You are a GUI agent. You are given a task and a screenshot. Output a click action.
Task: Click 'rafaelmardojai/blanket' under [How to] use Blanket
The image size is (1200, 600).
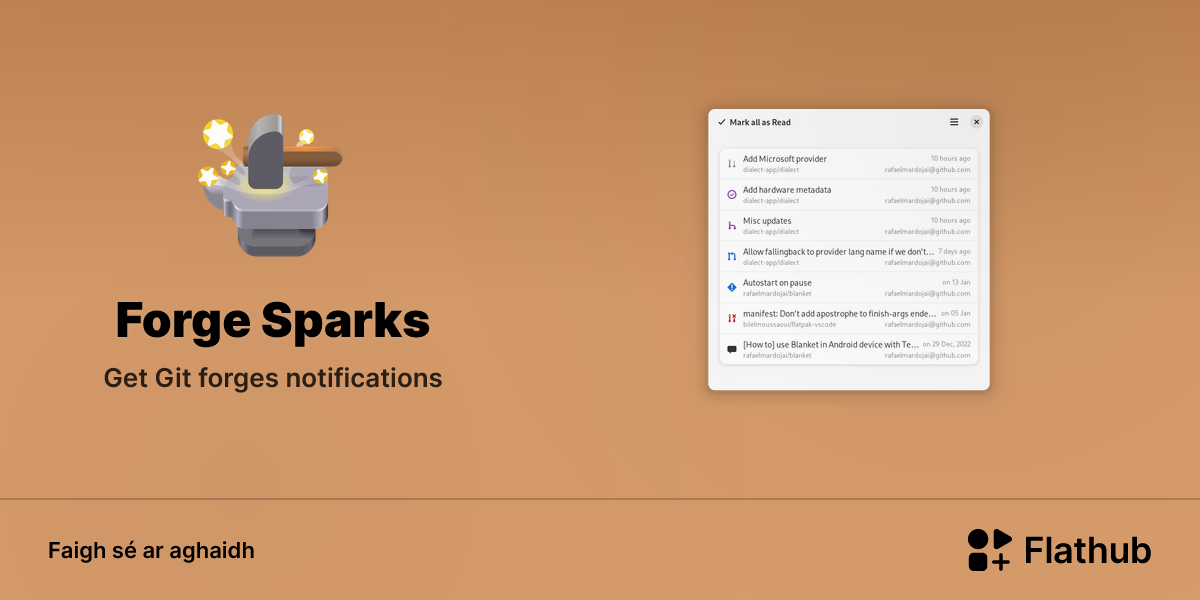click(x=777, y=356)
